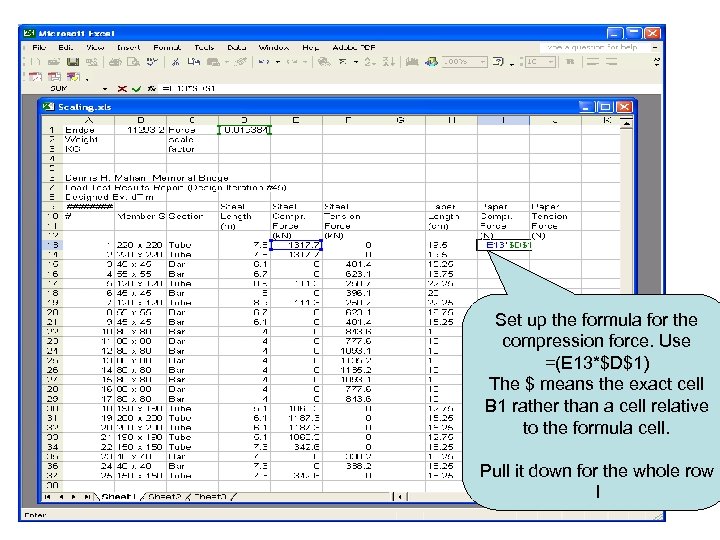This screenshot has width=720, height=540.
Task: Click the Open file icon
Action: pyautogui.click(x=54, y=62)
